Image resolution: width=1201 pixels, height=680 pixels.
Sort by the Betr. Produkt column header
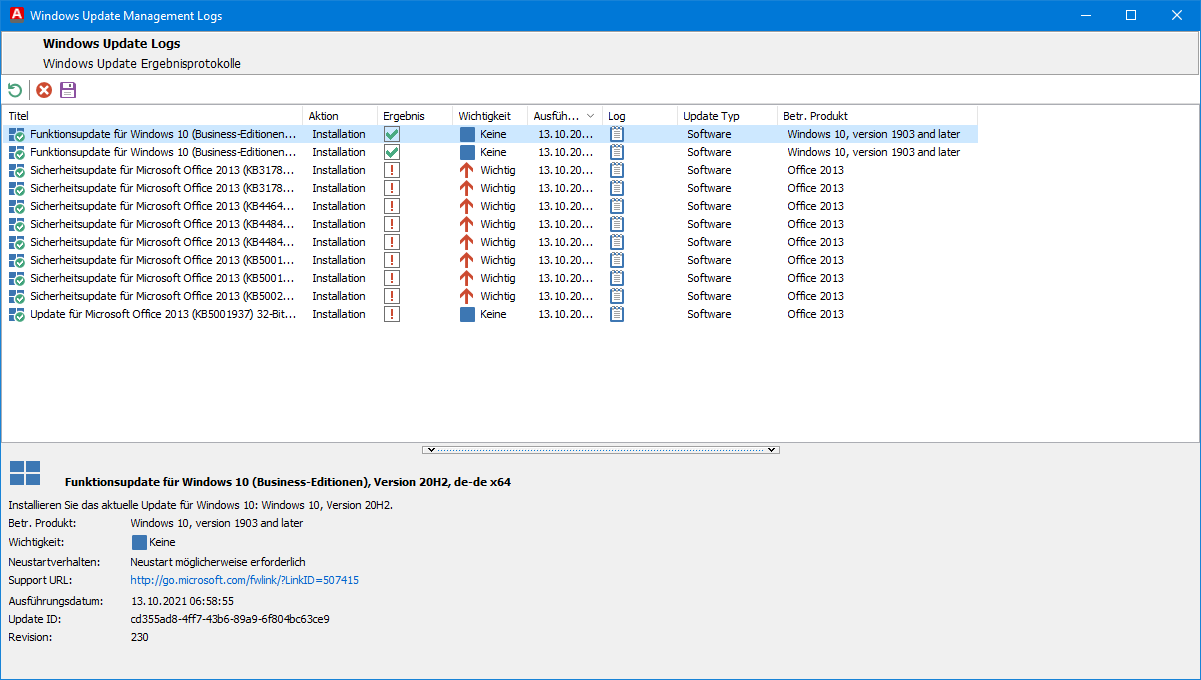877,116
